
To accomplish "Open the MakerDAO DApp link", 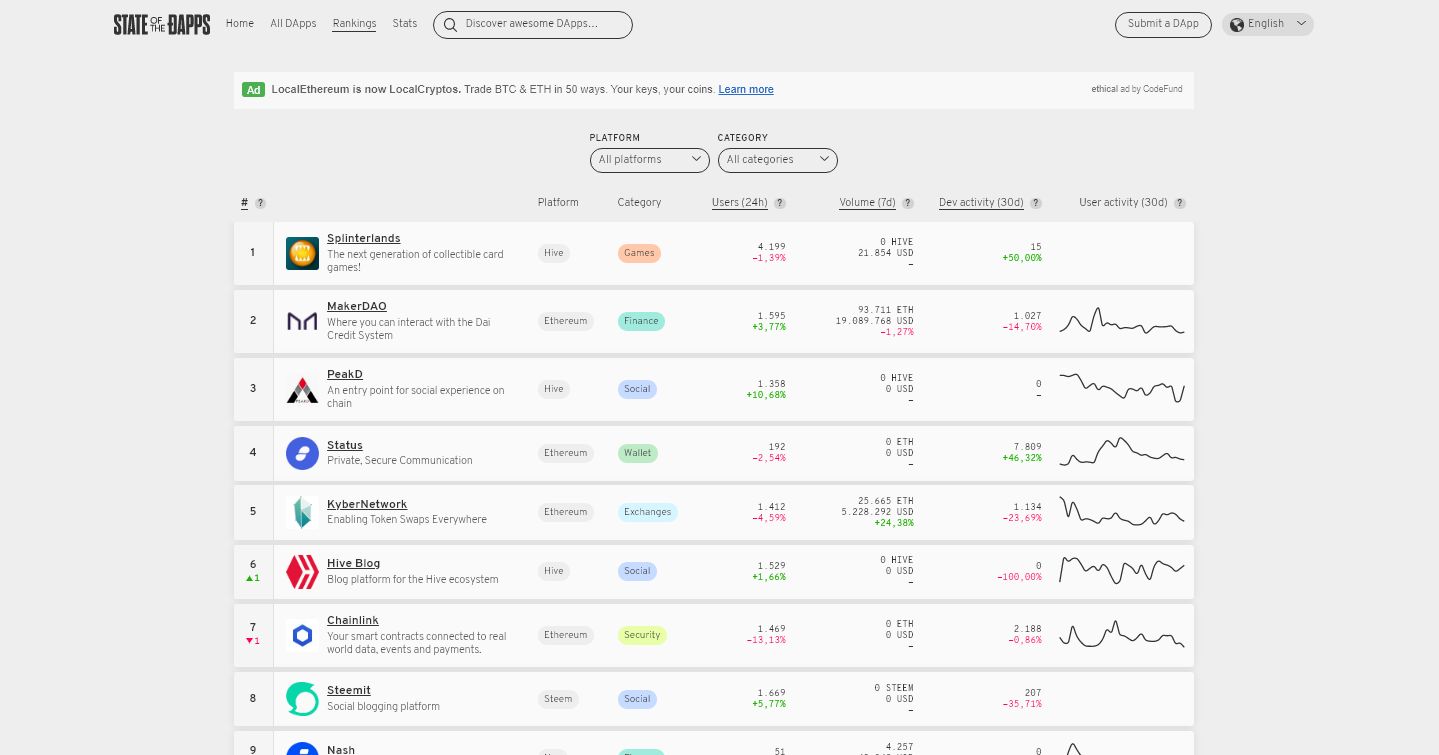I will (x=357, y=306).
